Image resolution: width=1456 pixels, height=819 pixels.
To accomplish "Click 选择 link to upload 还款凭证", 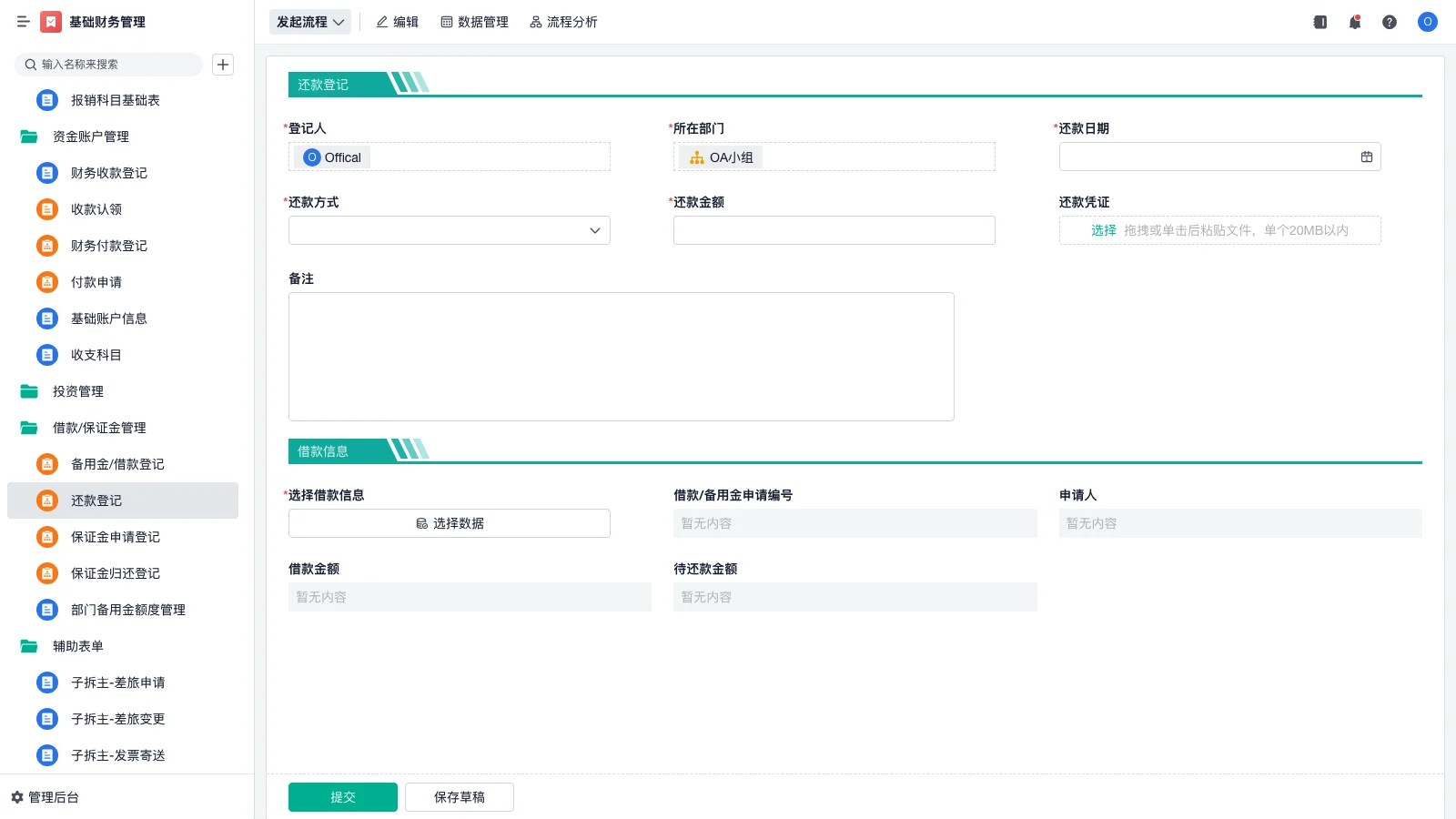I will click(1104, 230).
